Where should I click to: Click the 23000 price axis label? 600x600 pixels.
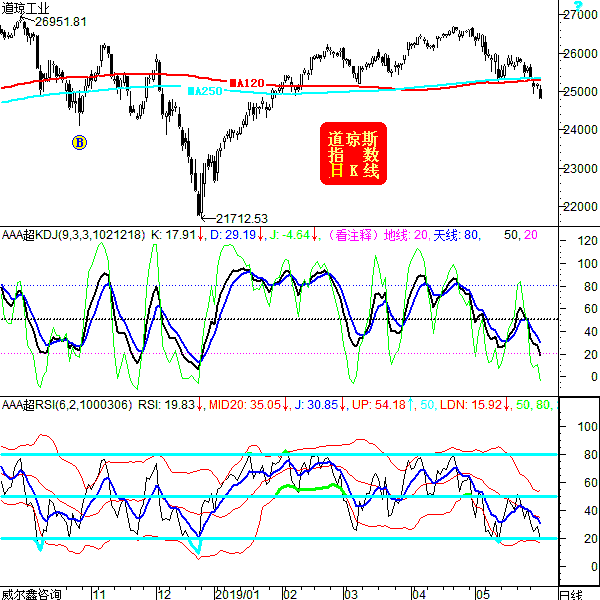(x=581, y=168)
